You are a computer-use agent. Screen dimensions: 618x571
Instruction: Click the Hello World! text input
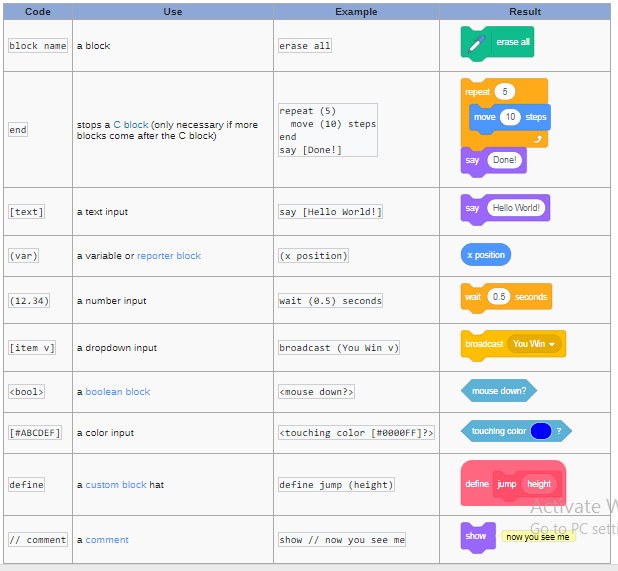coord(516,208)
